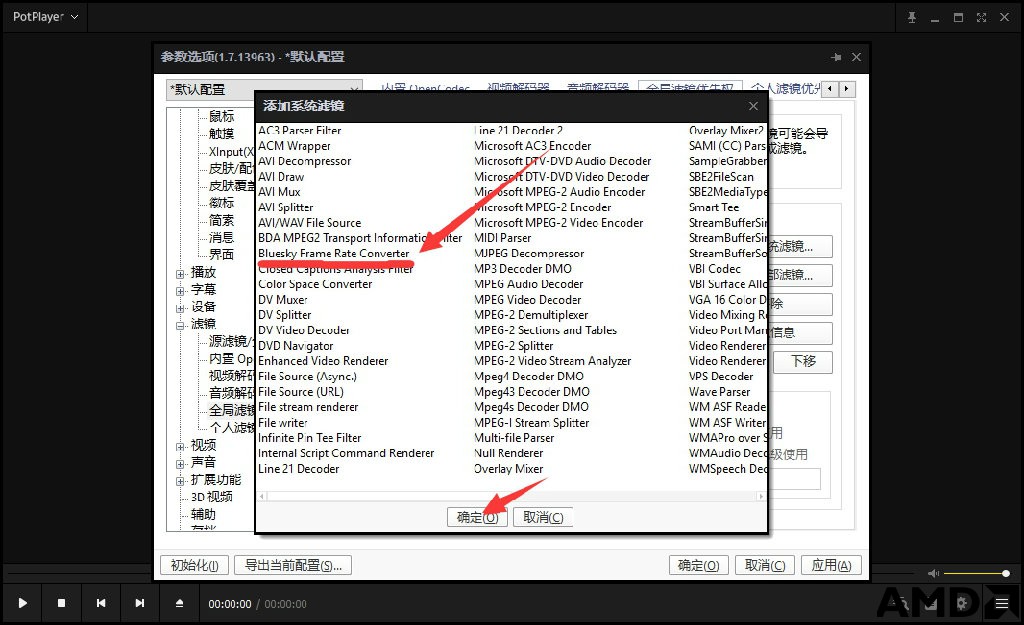Adjust the PotPlayer volume slider
The image size is (1024, 625).
coord(976,573)
